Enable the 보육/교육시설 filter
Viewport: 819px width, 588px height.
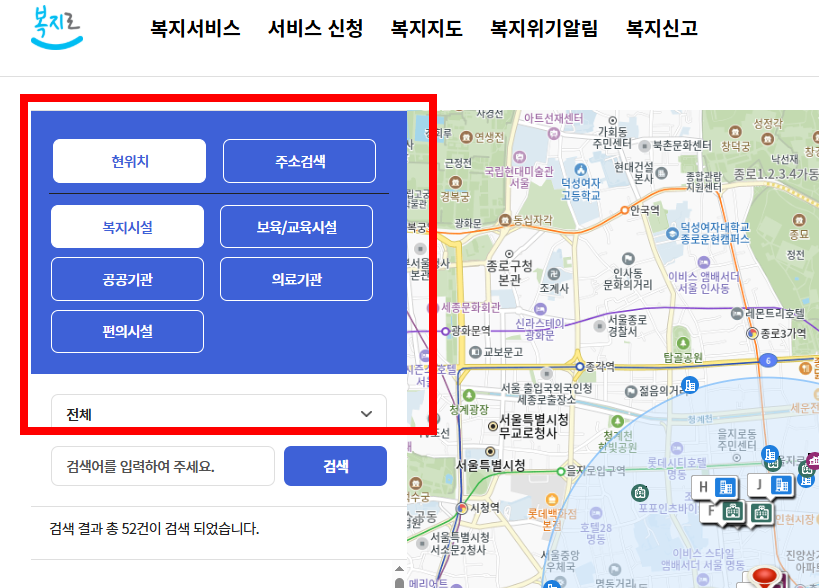click(295, 226)
